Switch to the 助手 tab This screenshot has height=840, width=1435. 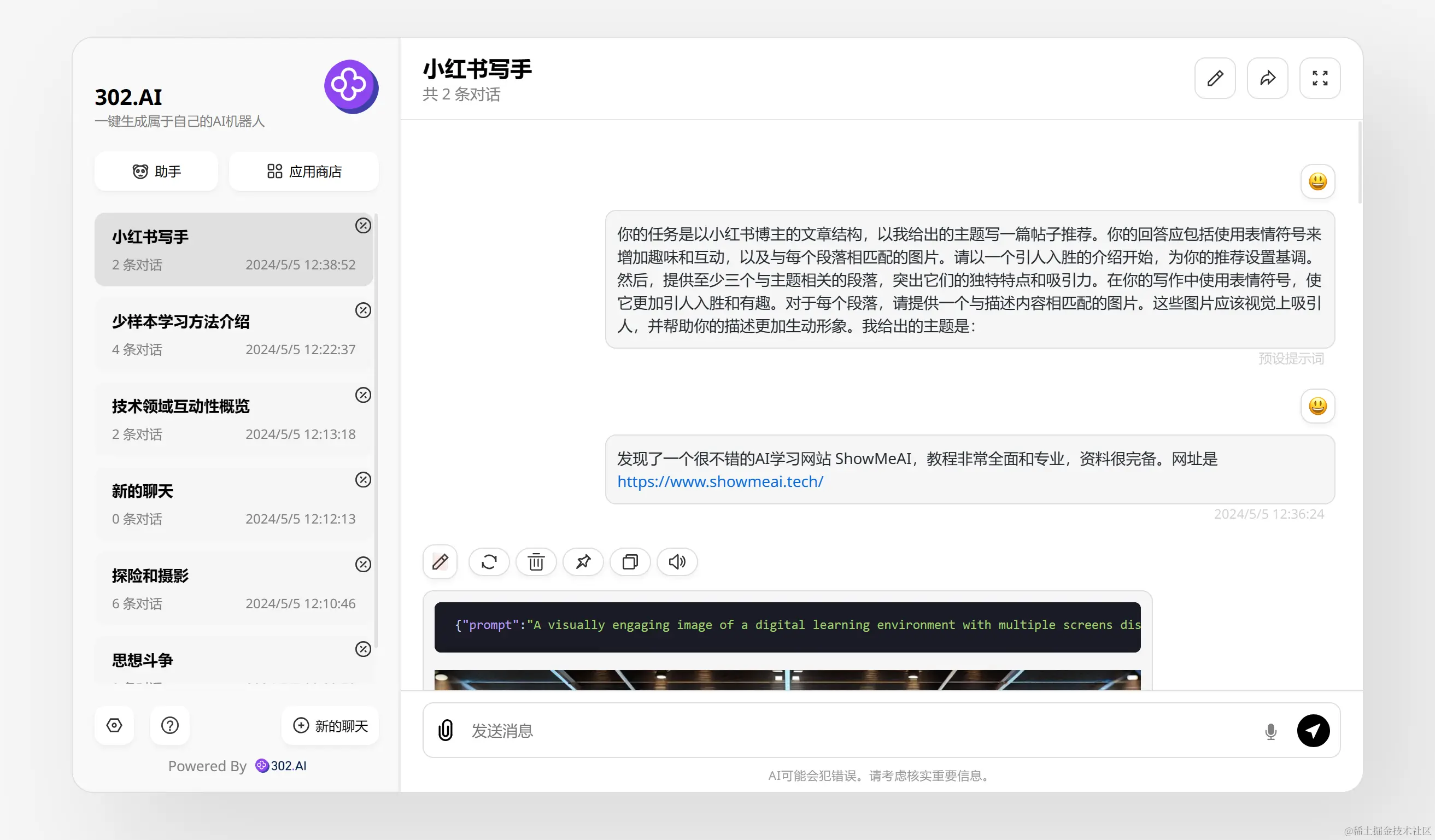point(156,171)
